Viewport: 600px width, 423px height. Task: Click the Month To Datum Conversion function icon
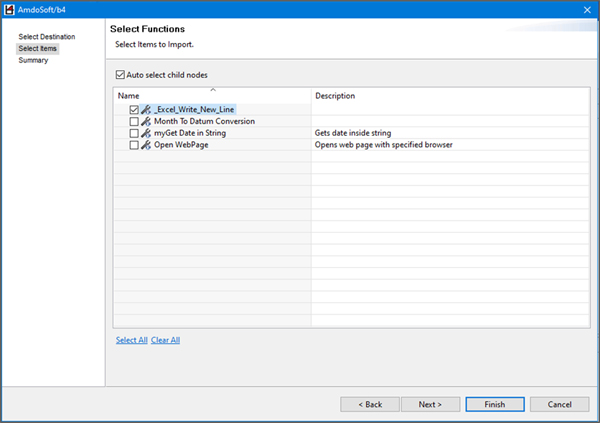[146, 122]
